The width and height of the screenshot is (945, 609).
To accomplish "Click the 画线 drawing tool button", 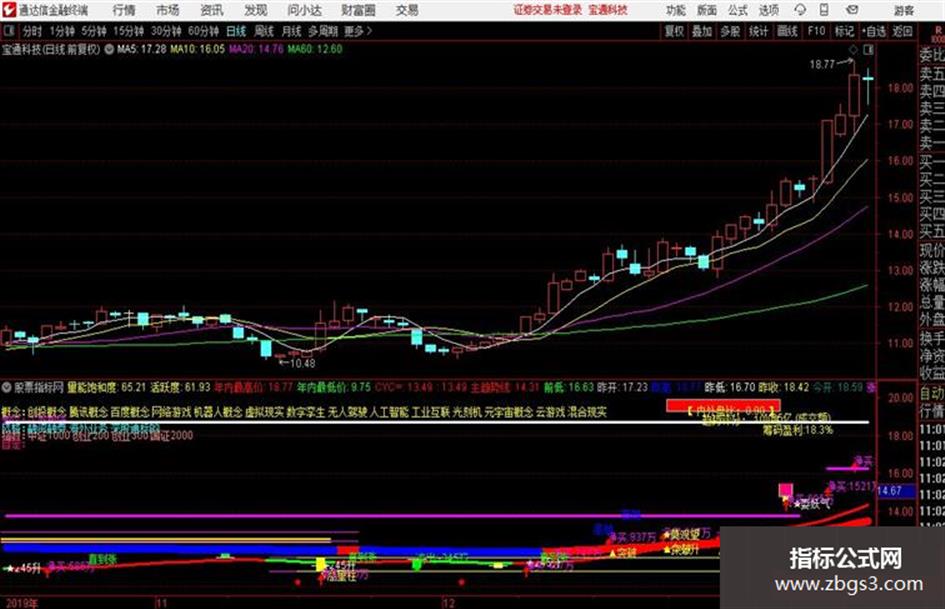I will click(787, 31).
